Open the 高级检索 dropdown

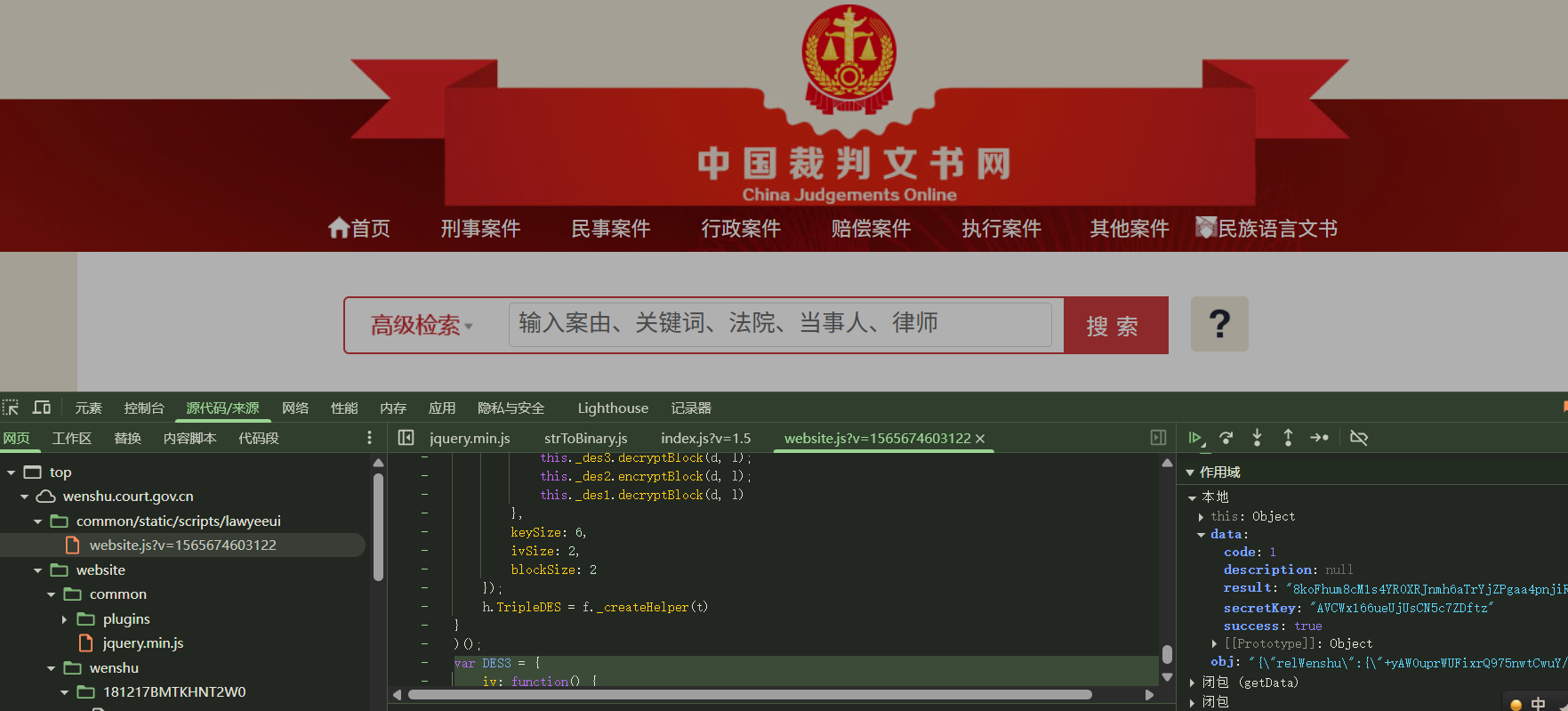pyautogui.click(x=422, y=326)
